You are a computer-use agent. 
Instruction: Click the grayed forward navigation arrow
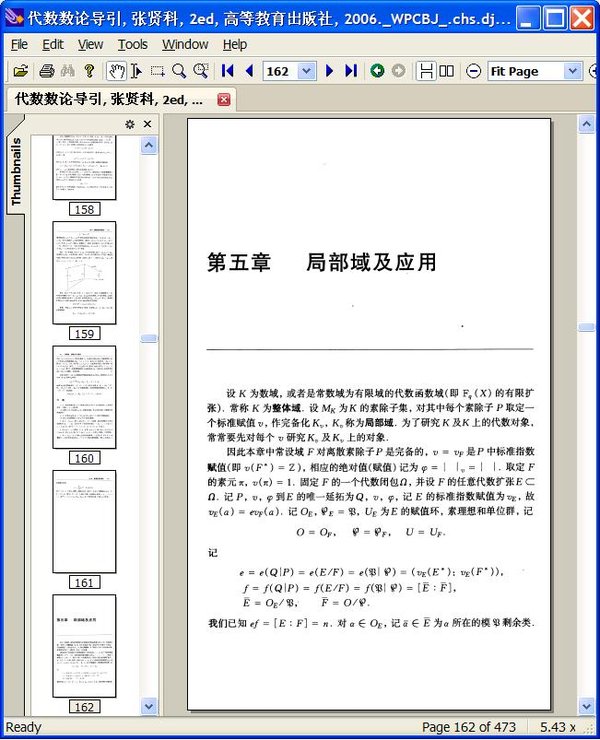398,71
